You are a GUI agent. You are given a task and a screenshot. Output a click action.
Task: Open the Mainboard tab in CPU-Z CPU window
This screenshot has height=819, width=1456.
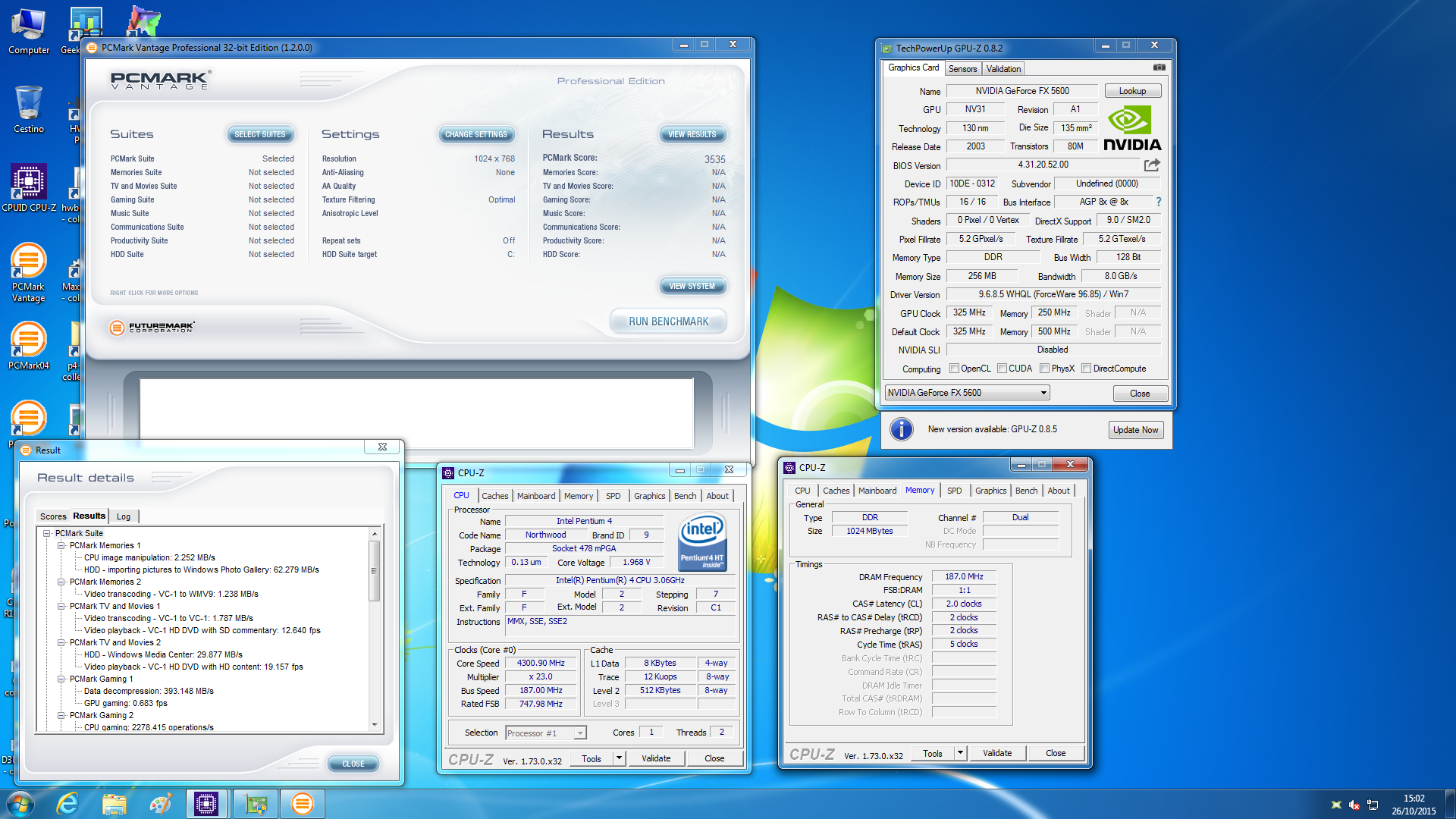click(x=536, y=496)
